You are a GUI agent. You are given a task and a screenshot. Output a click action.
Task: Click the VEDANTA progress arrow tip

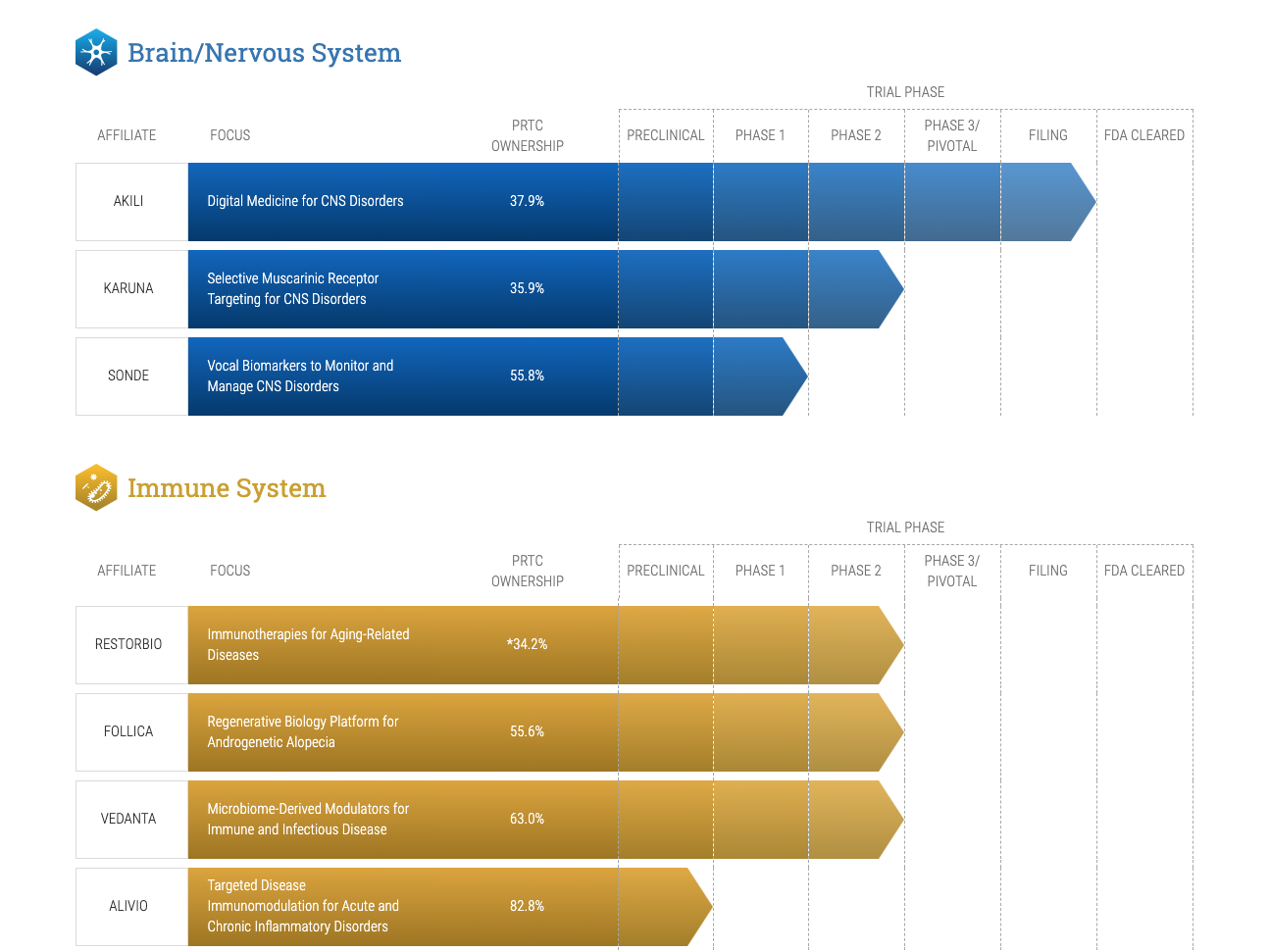[x=891, y=820]
